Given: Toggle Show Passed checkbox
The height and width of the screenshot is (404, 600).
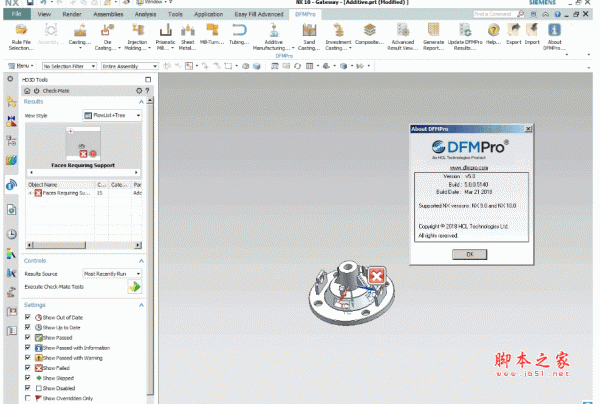Looking at the screenshot, I should (x=28, y=337).
